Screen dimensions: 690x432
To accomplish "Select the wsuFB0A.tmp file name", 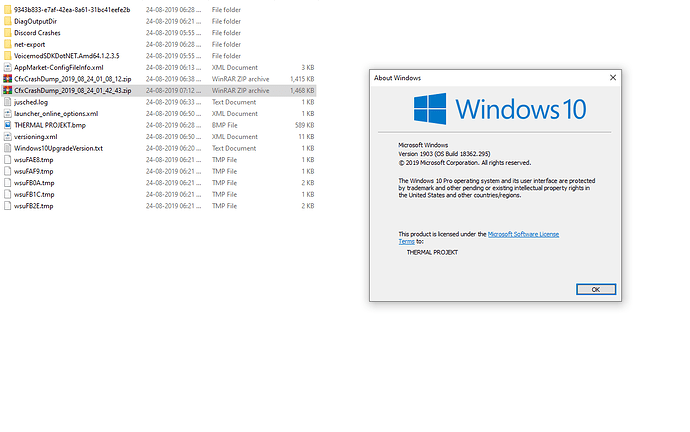I will click(x=34, y=182).
